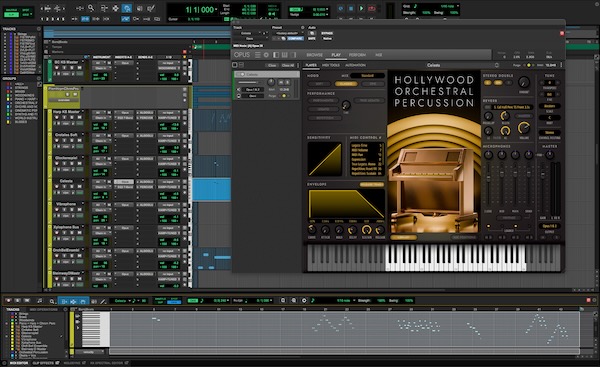Click the Close All button in Opus

pyautogui.click(x=288, y=65)
